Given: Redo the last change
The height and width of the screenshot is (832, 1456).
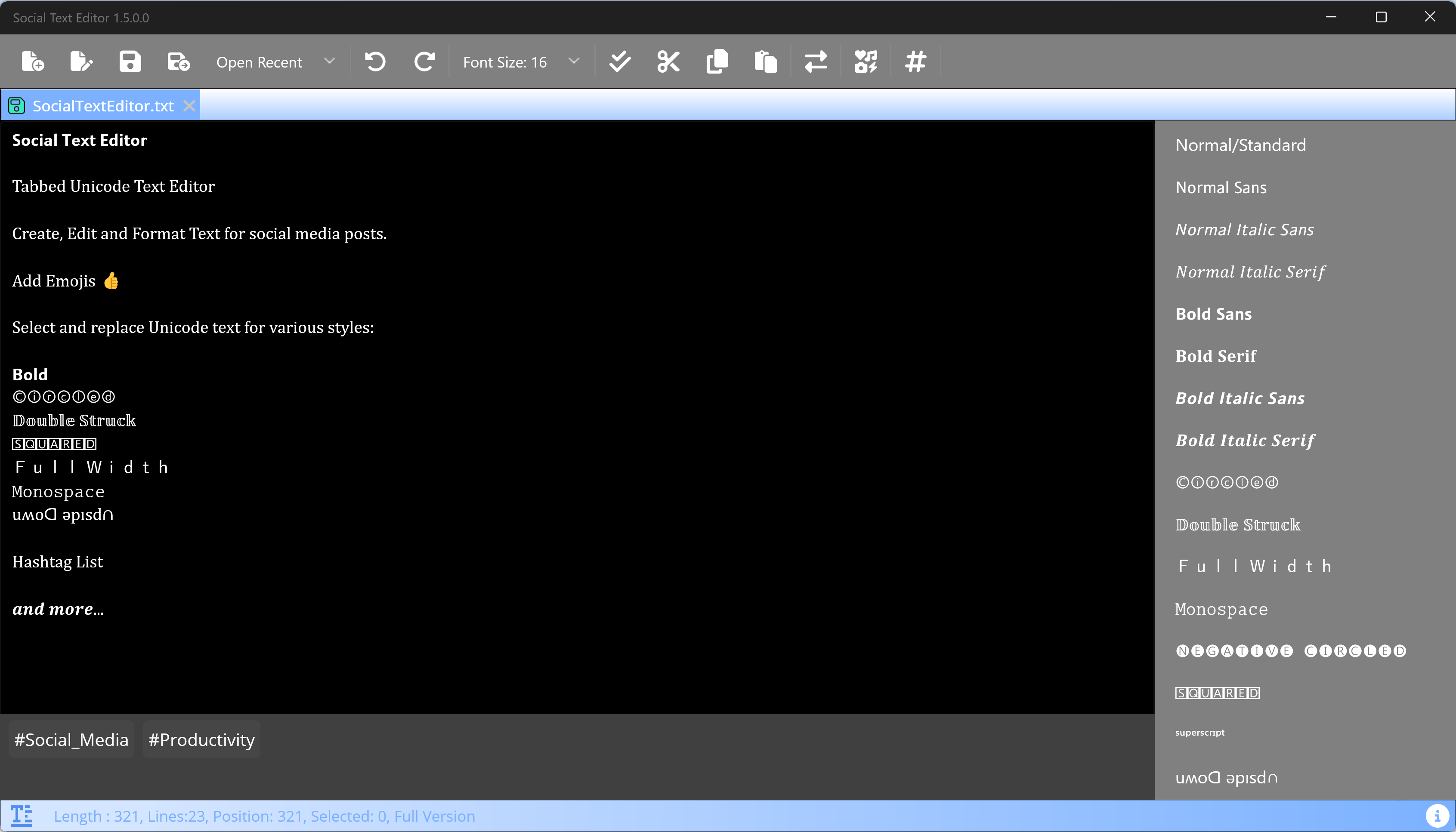Looking at the screenshot, I should click(424, 61).
